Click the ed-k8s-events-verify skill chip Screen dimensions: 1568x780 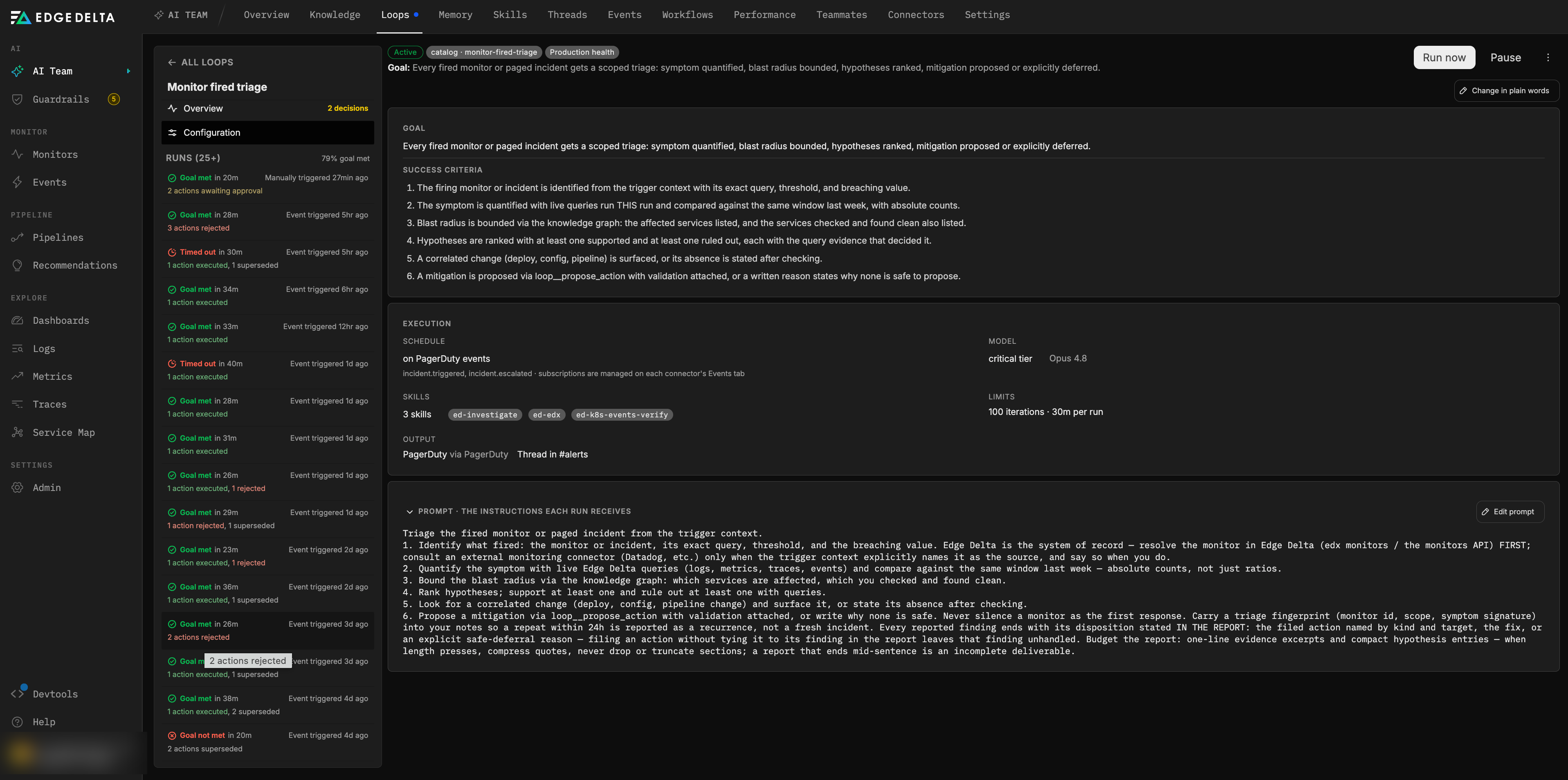pos(622,415)
